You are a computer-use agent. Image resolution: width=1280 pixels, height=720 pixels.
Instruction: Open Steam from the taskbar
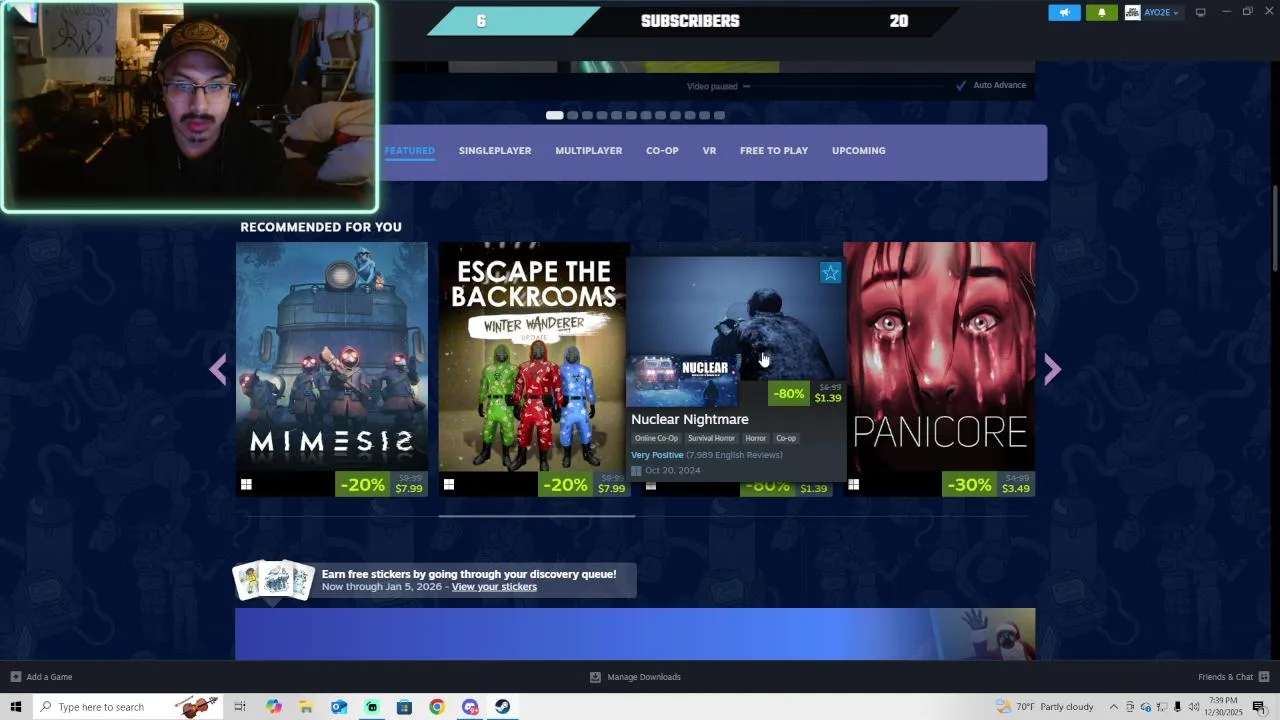[502, 707]
